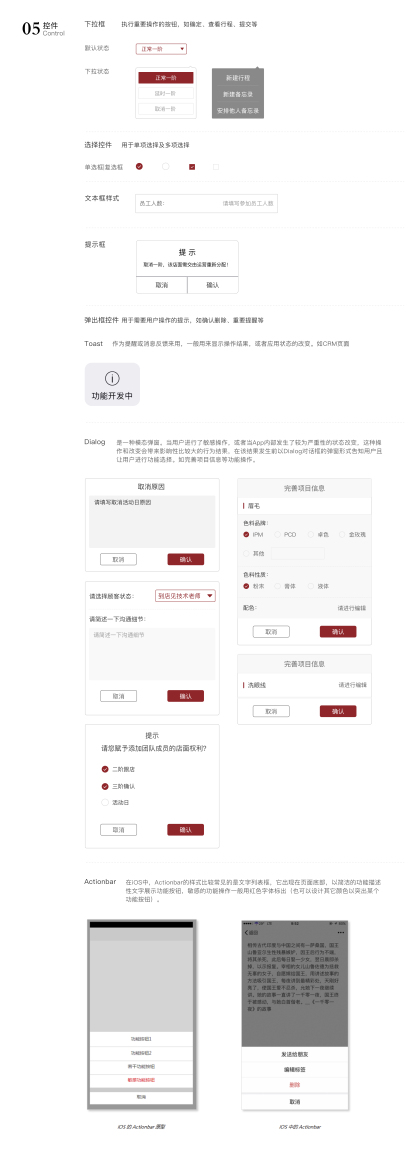Tap the red 删除 action sheet item

coord(294,1084)
